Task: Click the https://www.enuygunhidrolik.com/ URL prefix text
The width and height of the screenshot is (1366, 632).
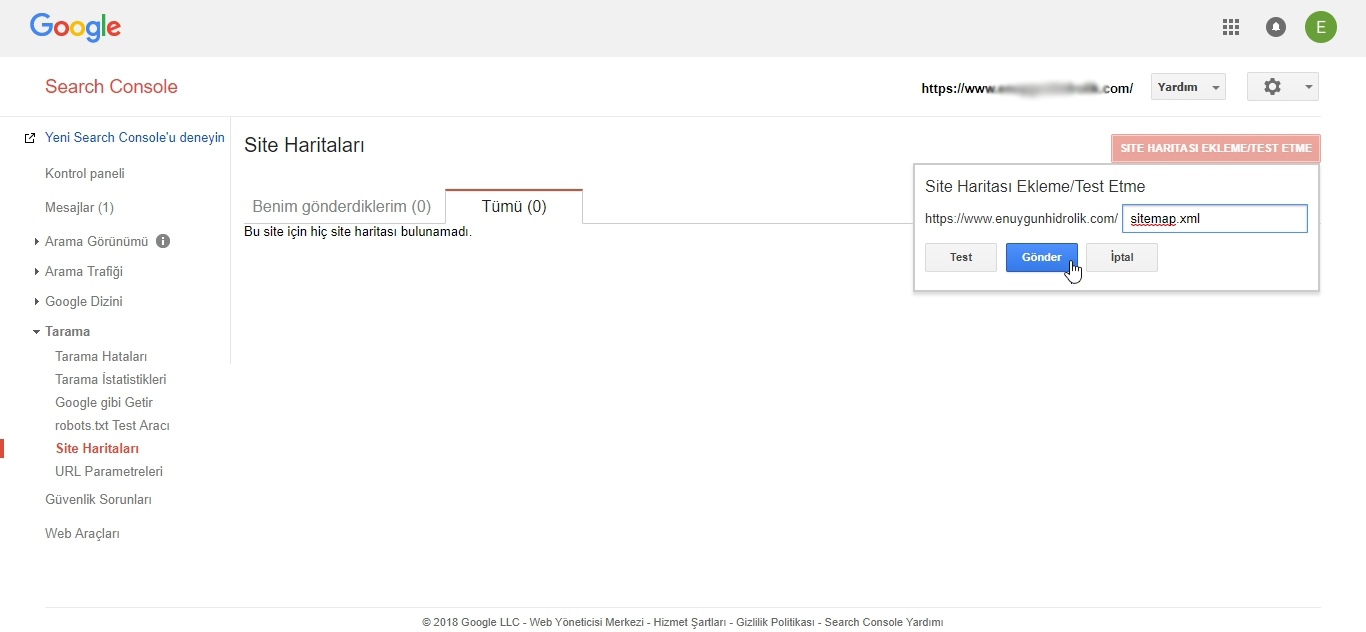Action: [x=1021, y=218]
